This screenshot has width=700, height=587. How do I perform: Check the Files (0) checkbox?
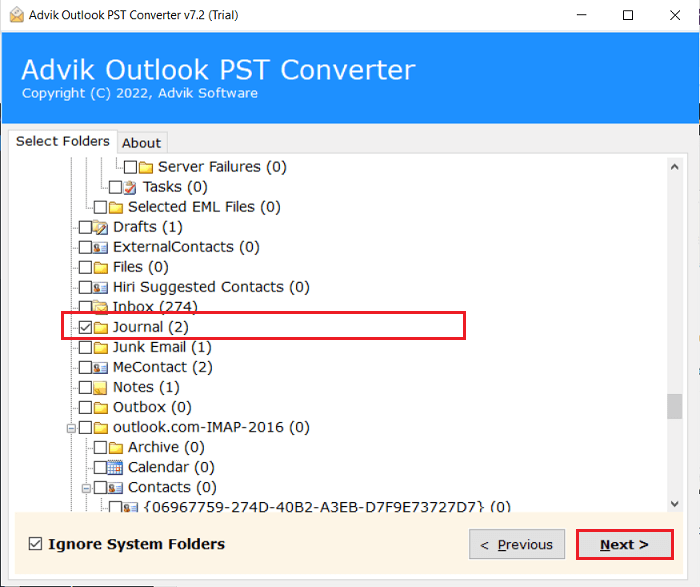pos(85,268)
